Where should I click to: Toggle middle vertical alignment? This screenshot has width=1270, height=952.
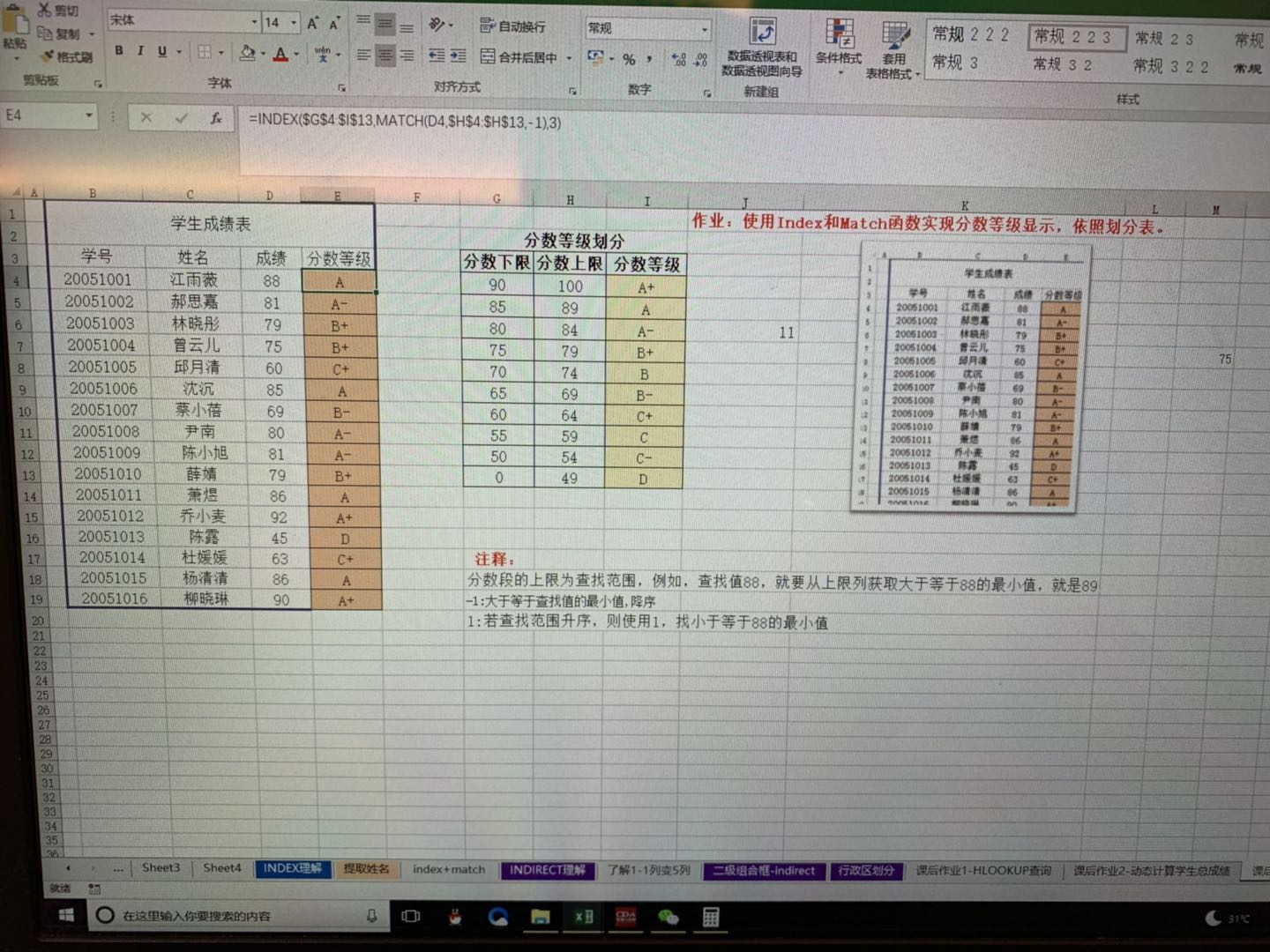[385, 25]
